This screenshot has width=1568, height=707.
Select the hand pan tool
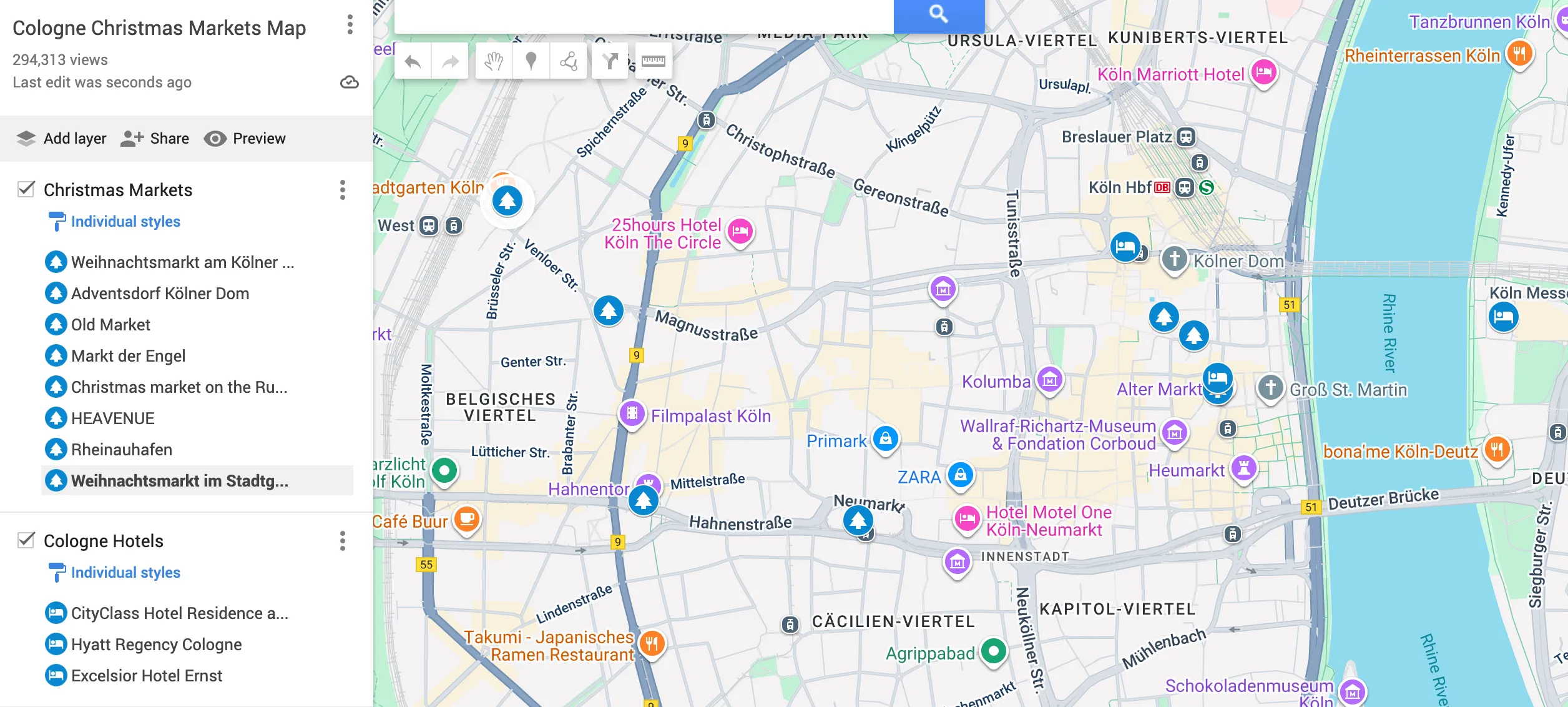coord(494,61)
